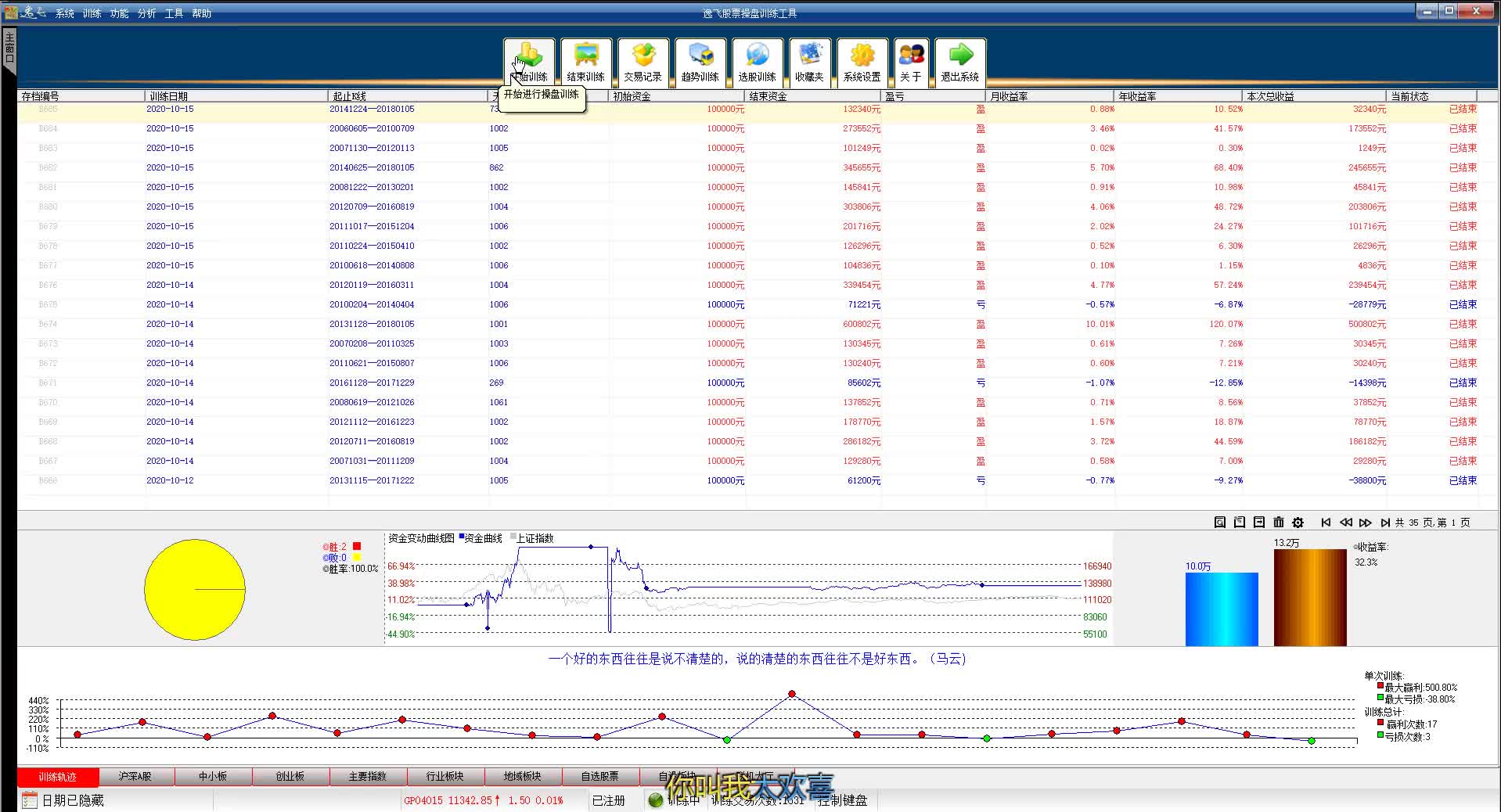Open the 功能 menu

coord(119,13)
